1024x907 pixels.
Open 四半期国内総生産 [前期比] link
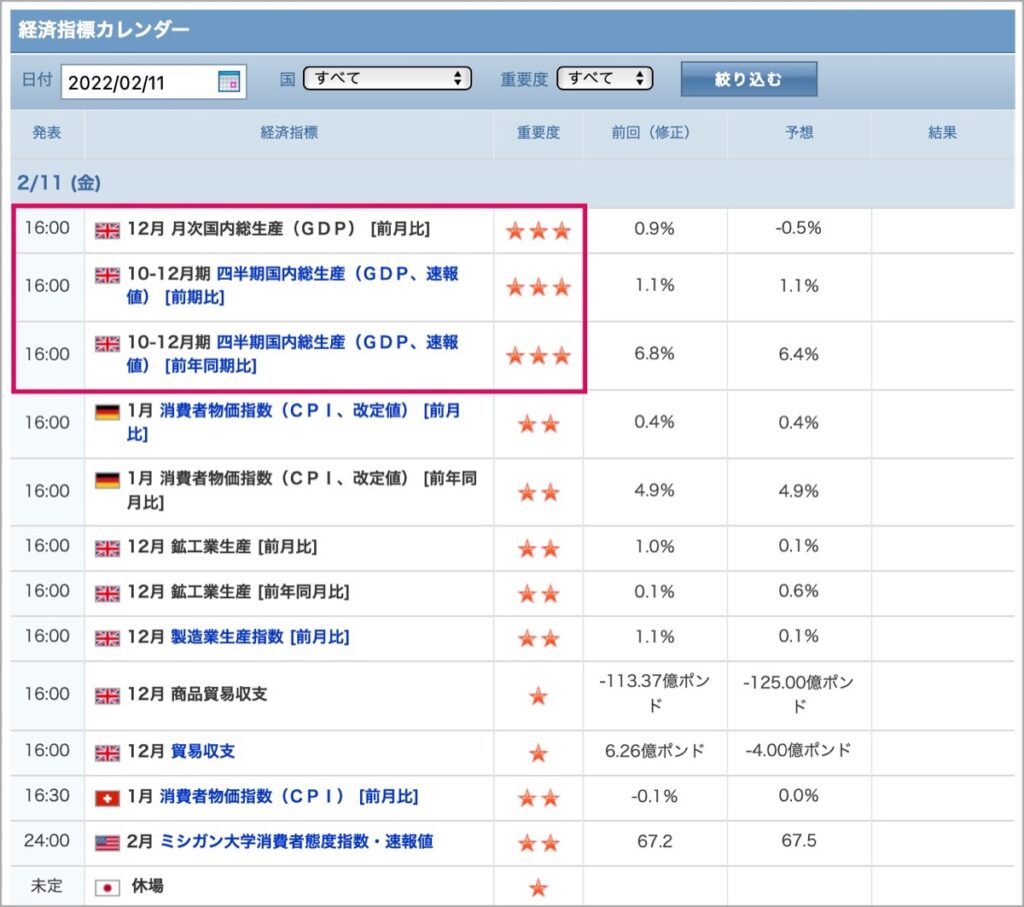[x=293, y=285]
